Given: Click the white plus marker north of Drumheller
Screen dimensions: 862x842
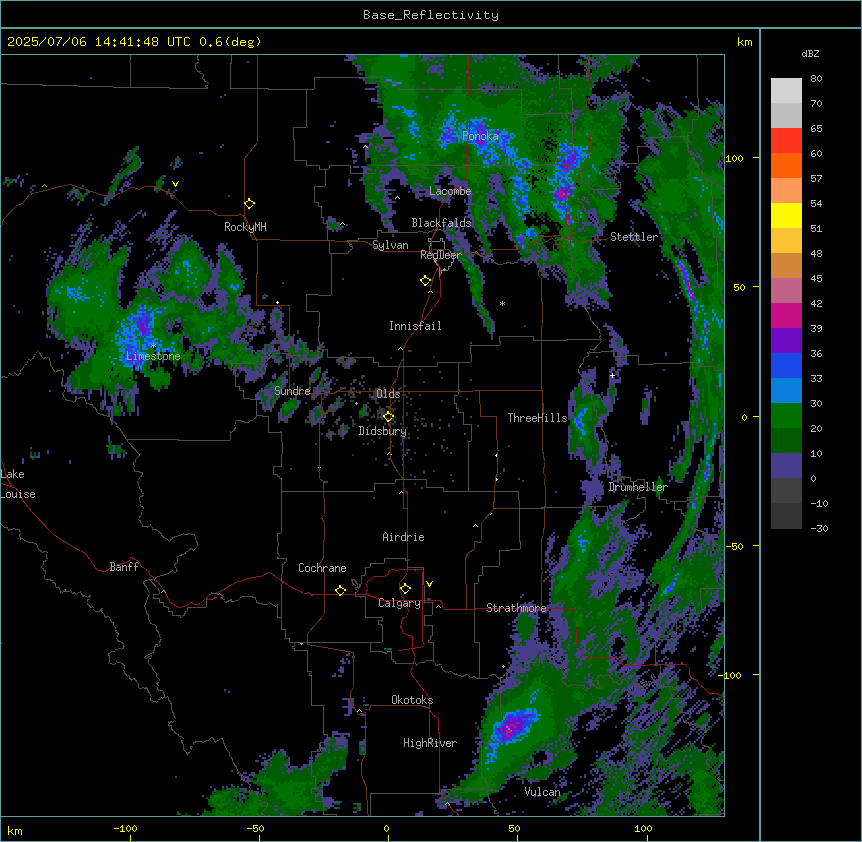Looking at the screenshot, I should tap(612, 375).
